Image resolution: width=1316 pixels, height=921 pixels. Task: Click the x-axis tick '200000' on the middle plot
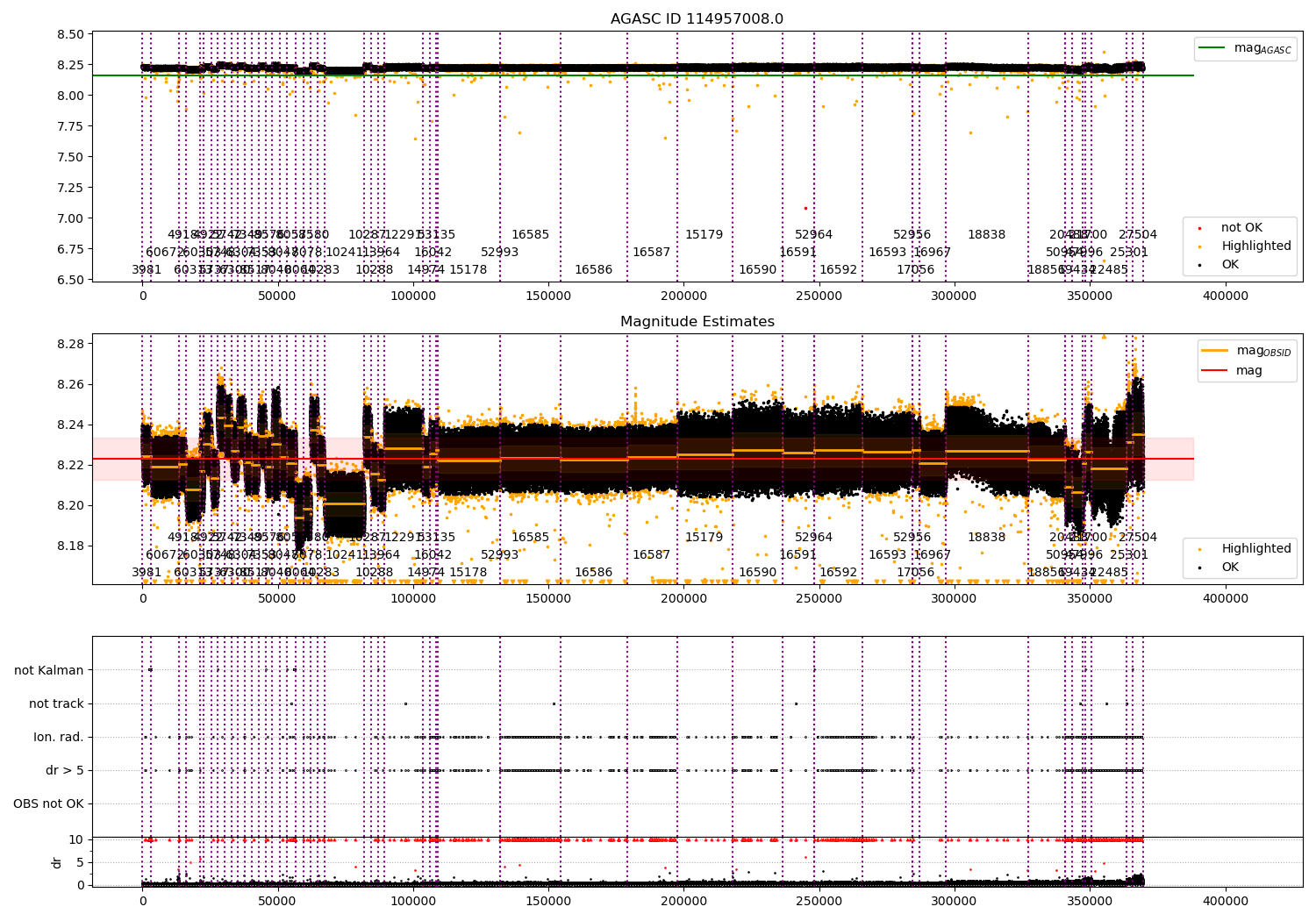[x=683, y=599]
